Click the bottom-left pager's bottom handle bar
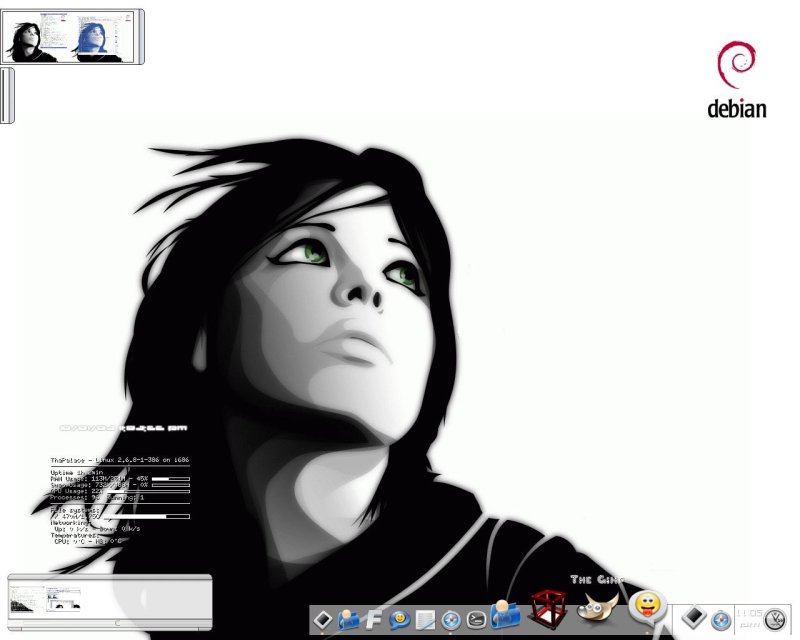The image size is (800, 640). coord(110,623)
